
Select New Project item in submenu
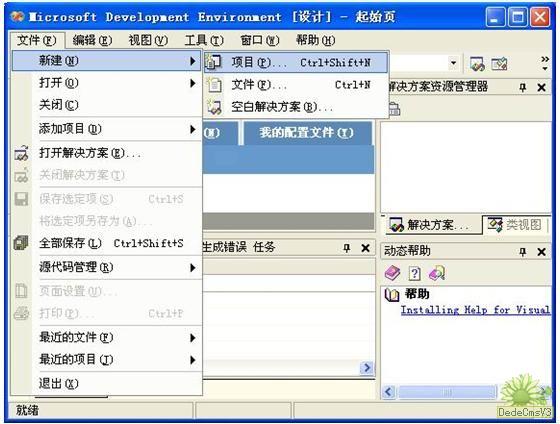click(x=296, y=63)
